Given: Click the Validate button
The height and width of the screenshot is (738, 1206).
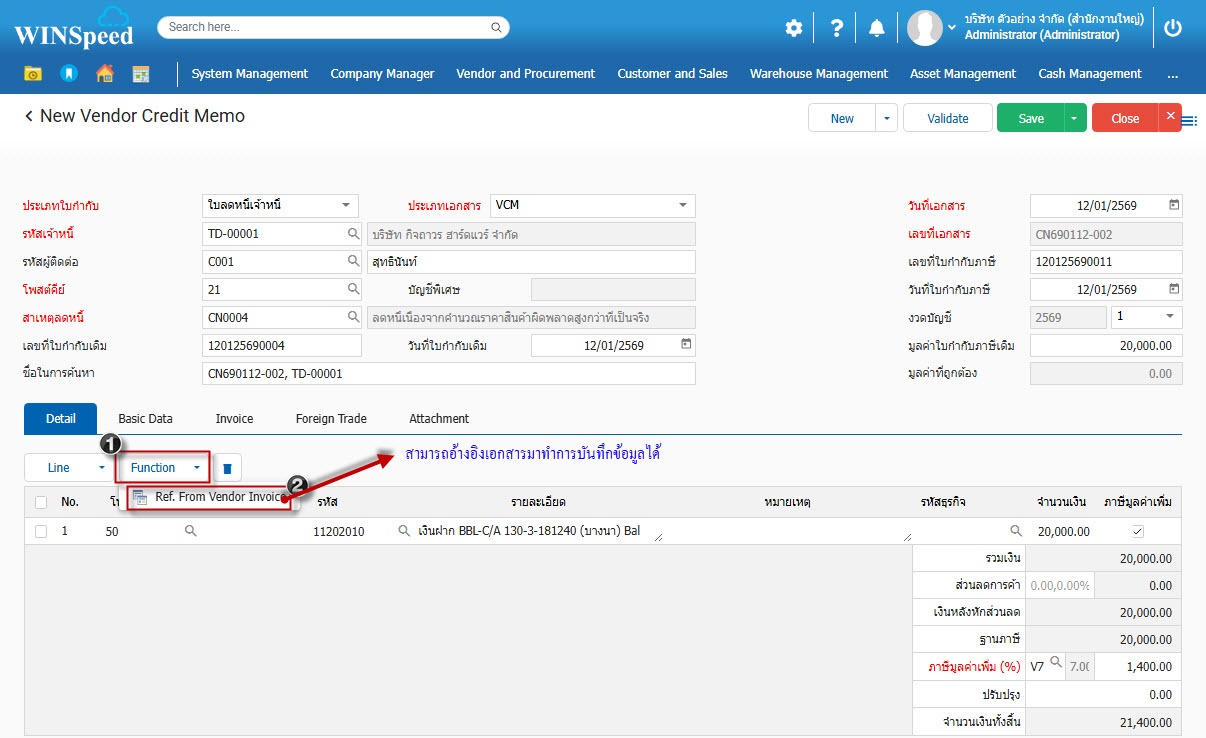Looking at the screenshot, I should pyautogui.click(x=947, y=118).
